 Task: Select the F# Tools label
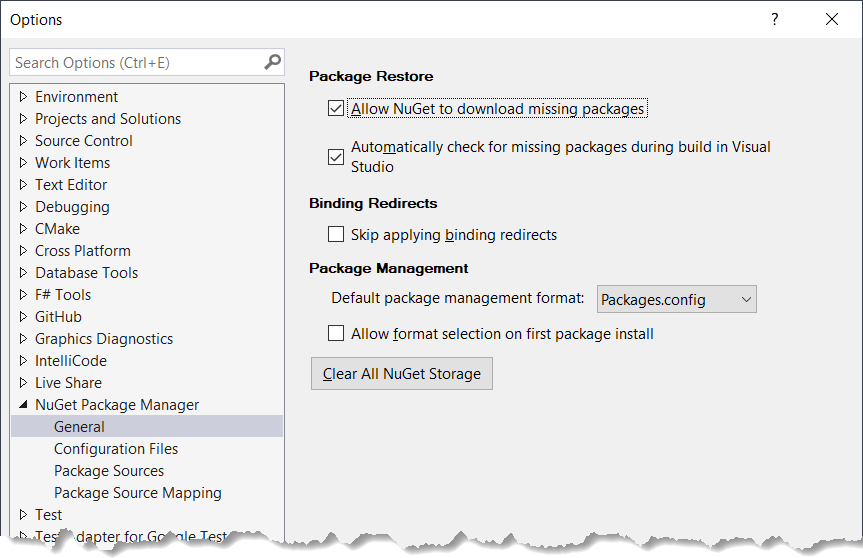click(63, 295)
